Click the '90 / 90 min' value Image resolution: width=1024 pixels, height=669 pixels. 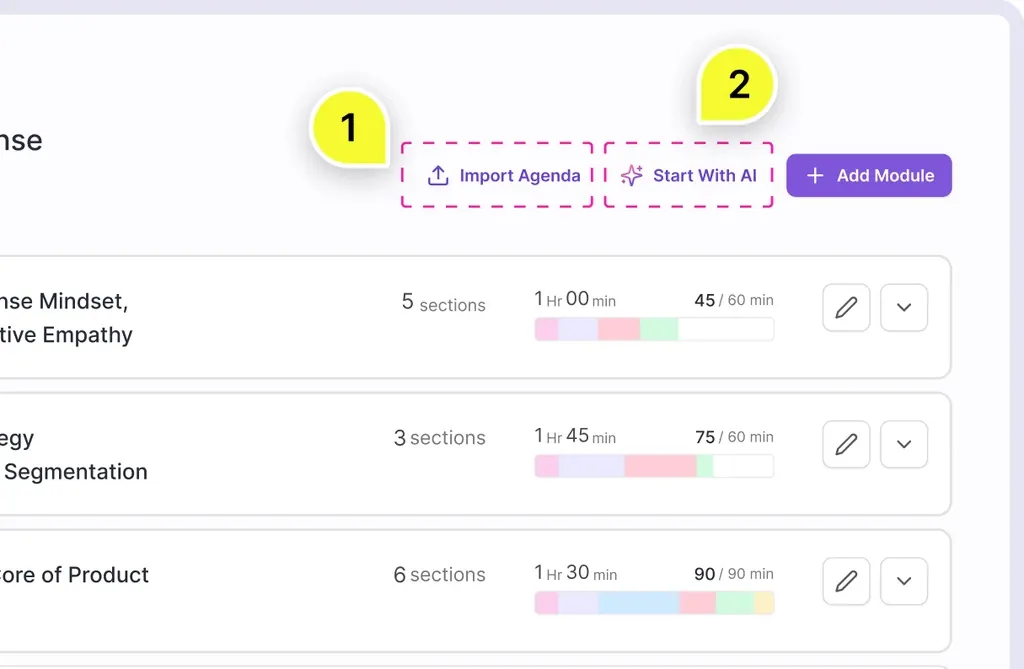734,574
